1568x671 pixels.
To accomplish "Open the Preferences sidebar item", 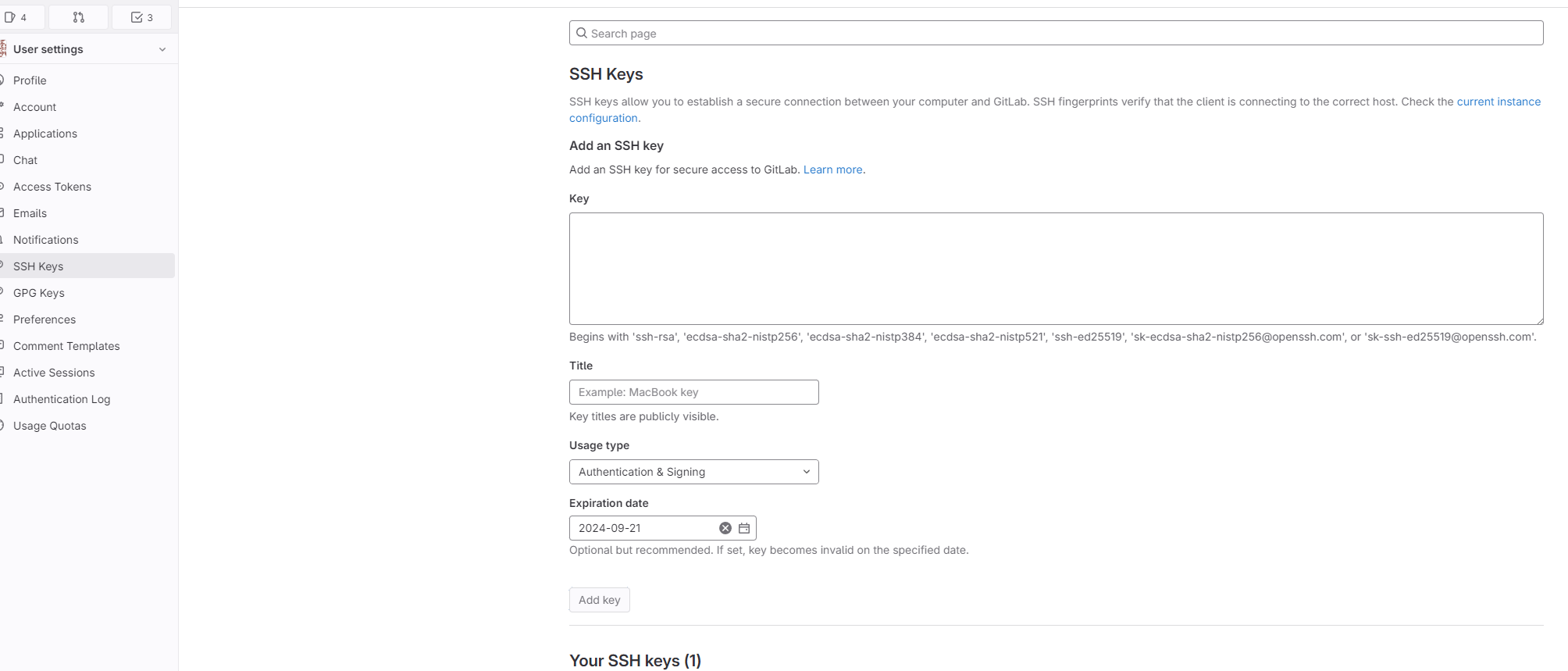I will point(45,319).
